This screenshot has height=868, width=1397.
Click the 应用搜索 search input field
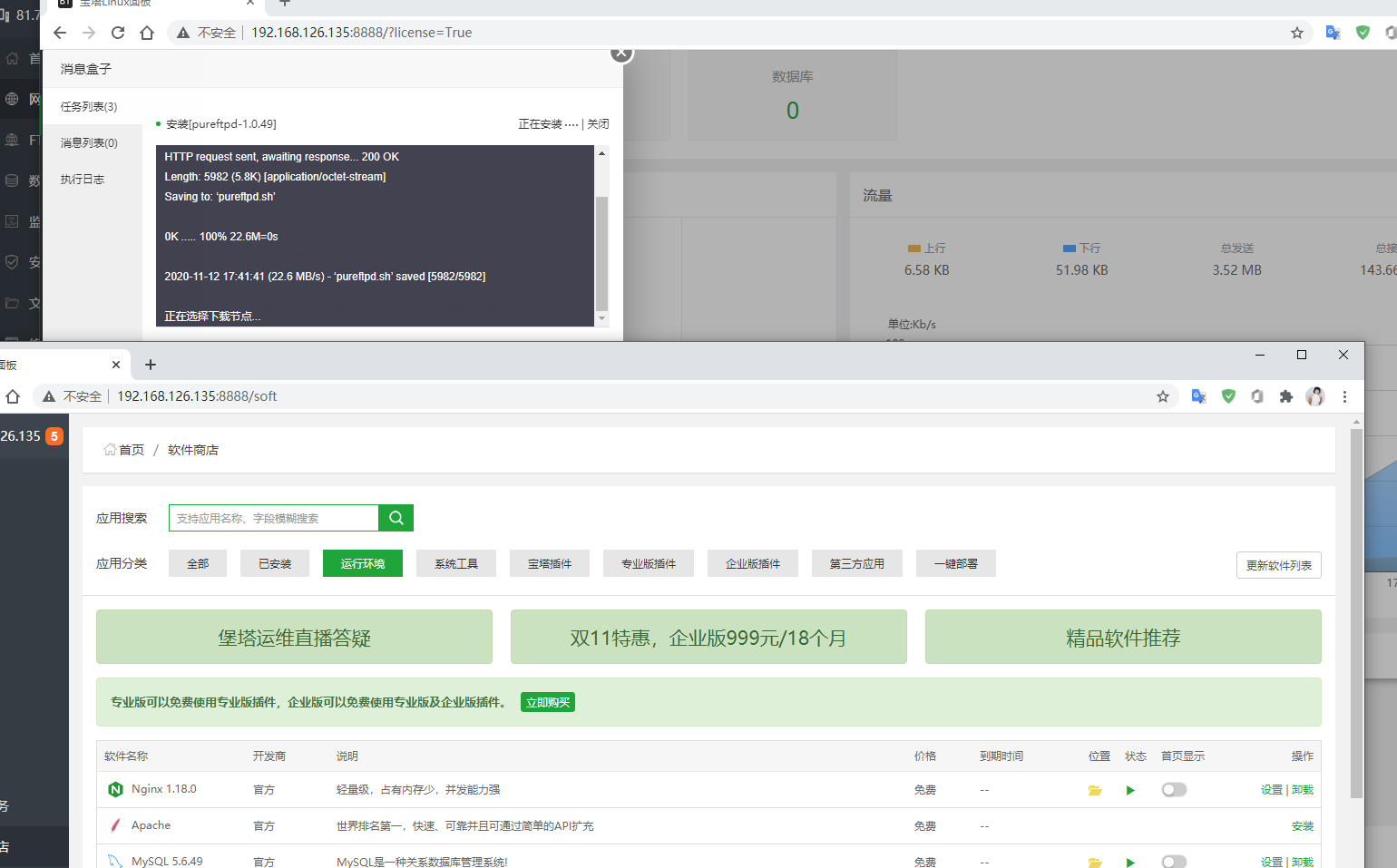point(274,518)
